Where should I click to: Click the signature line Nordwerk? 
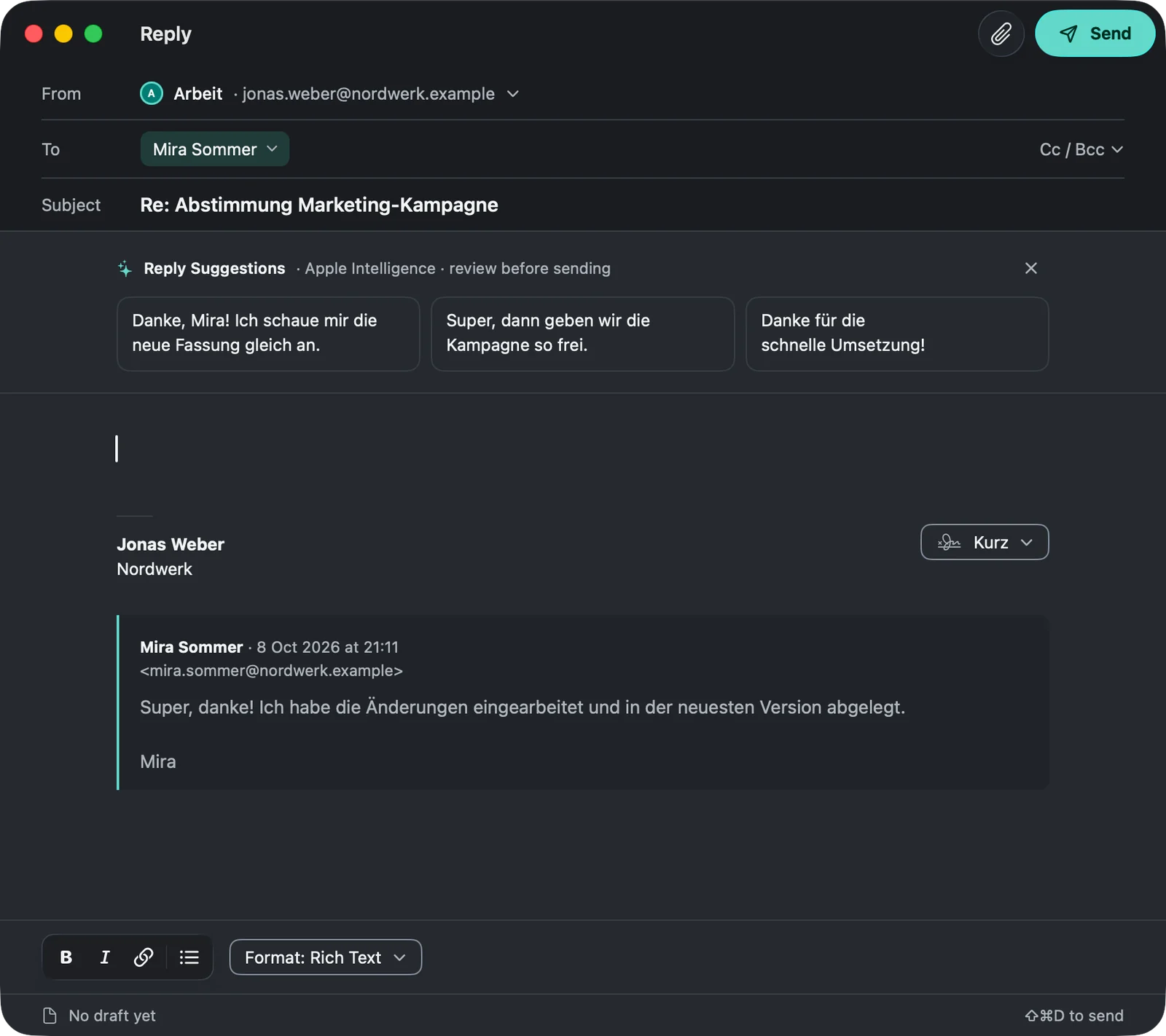pos(154,569)
